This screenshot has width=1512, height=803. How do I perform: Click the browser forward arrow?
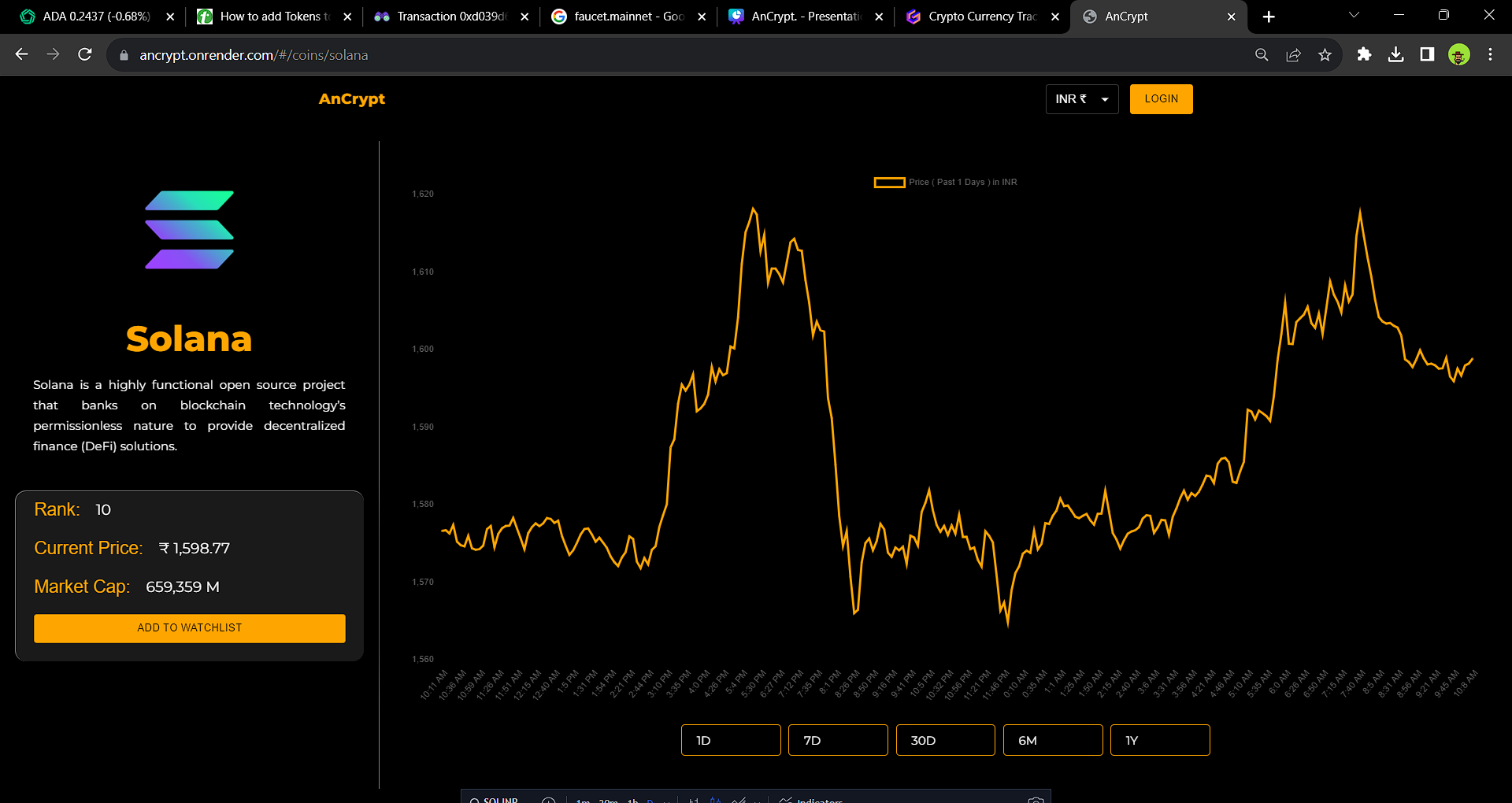click(54, 54)
